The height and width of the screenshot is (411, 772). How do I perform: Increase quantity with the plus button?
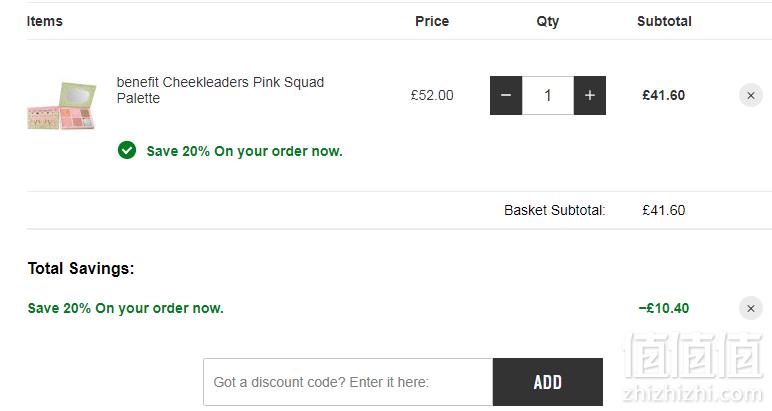pos(590,95)
